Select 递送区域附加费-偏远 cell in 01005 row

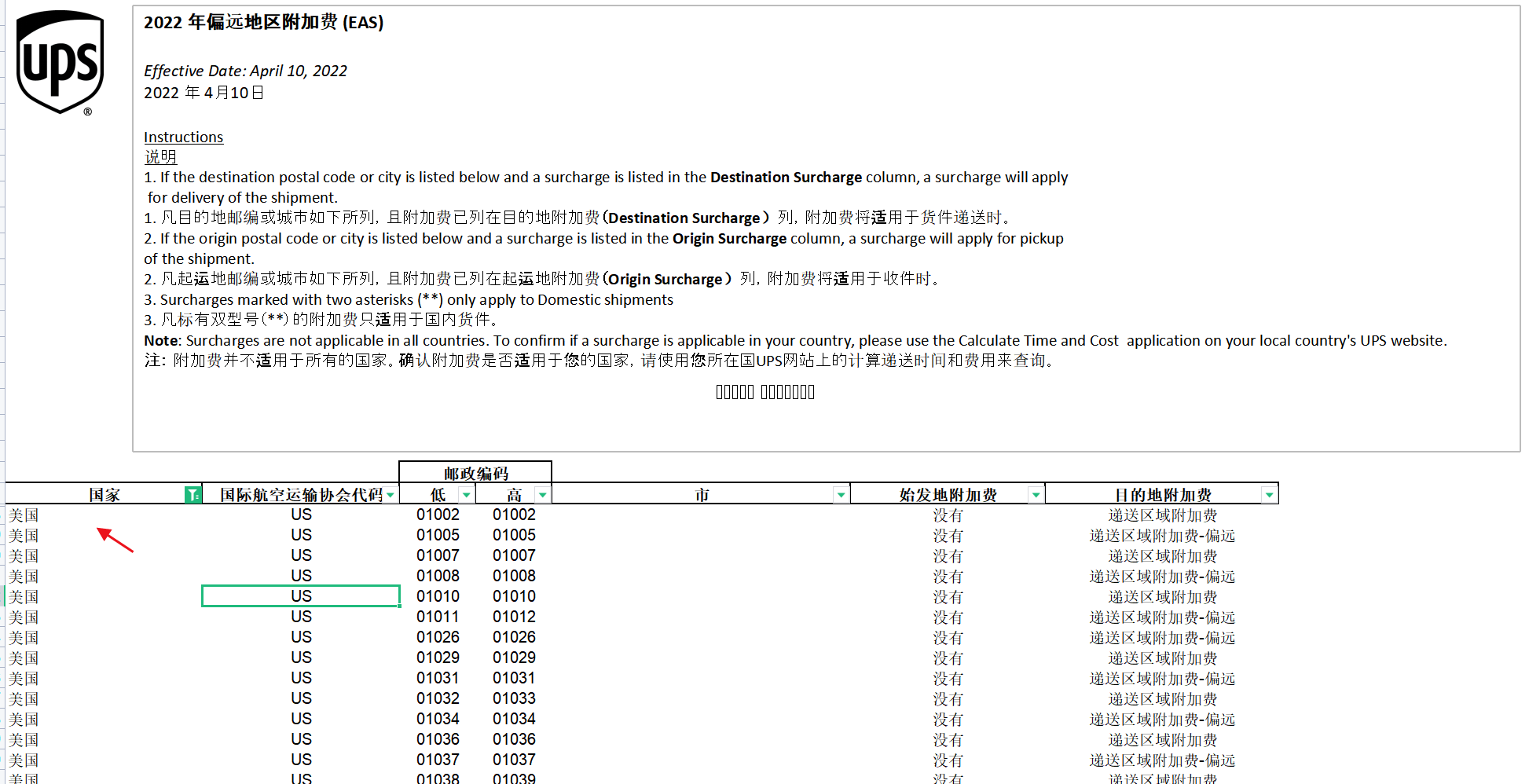[x=1162, y=536]
